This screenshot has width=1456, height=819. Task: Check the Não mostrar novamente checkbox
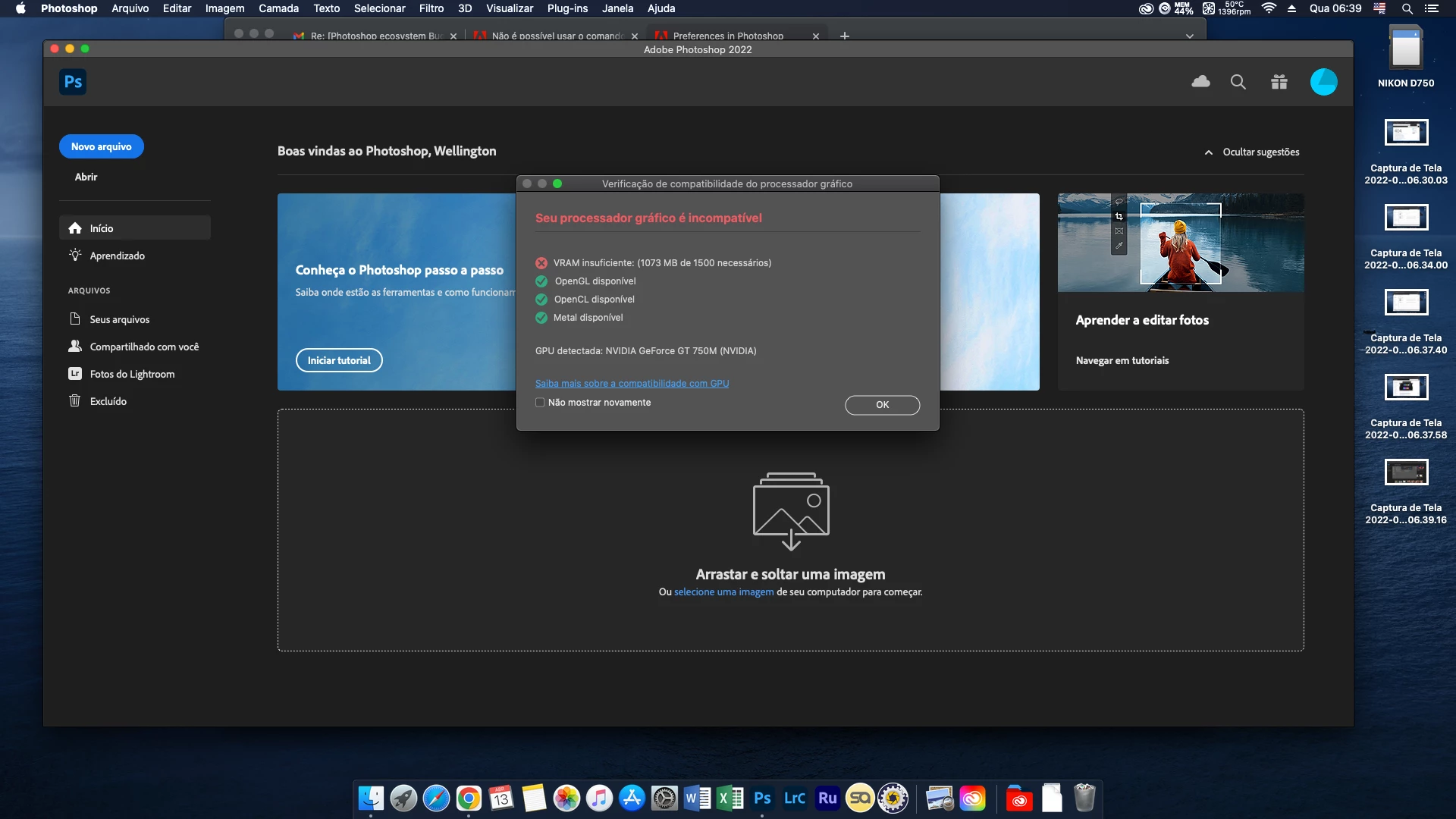(x=540, y=403)
